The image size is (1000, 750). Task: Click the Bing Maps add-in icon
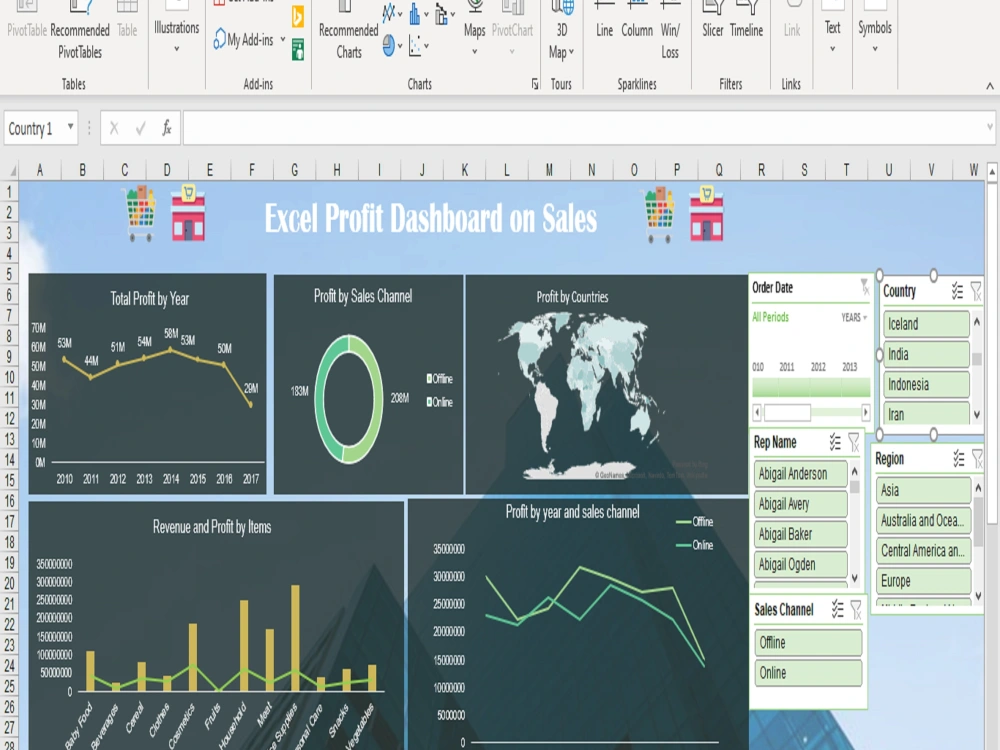click(x=298, y=16)
